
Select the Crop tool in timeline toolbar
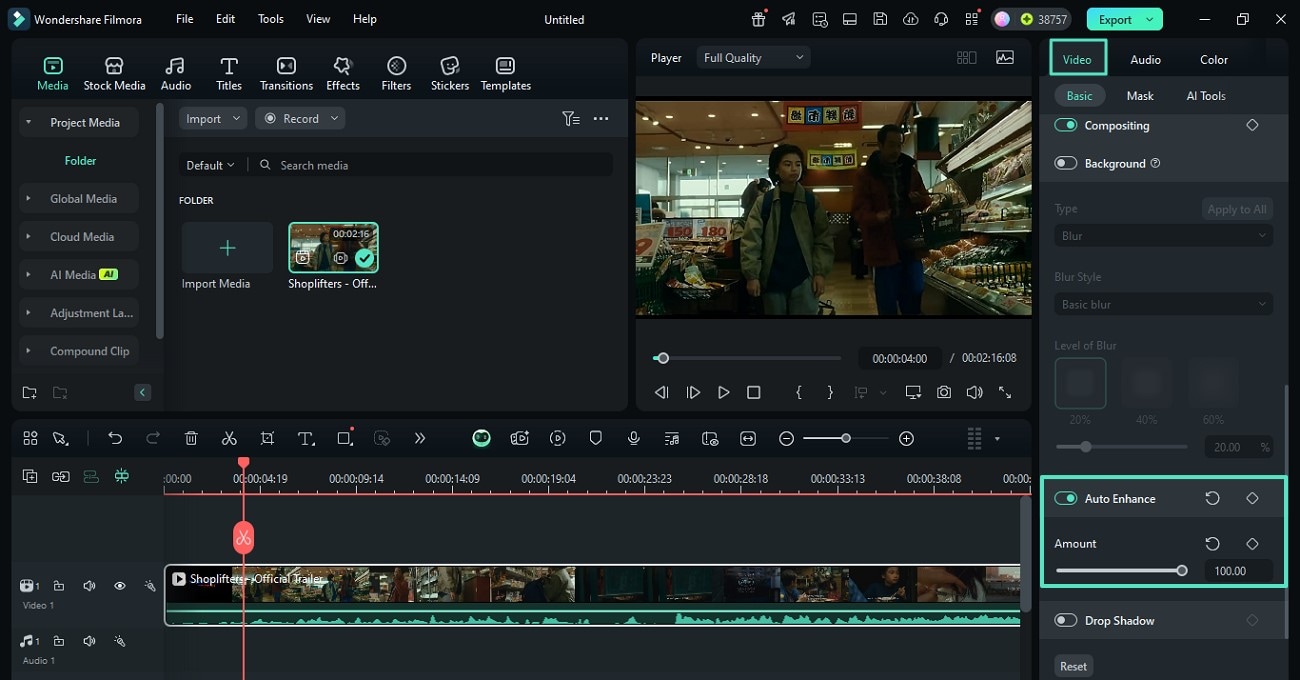(x=267, y=438)
